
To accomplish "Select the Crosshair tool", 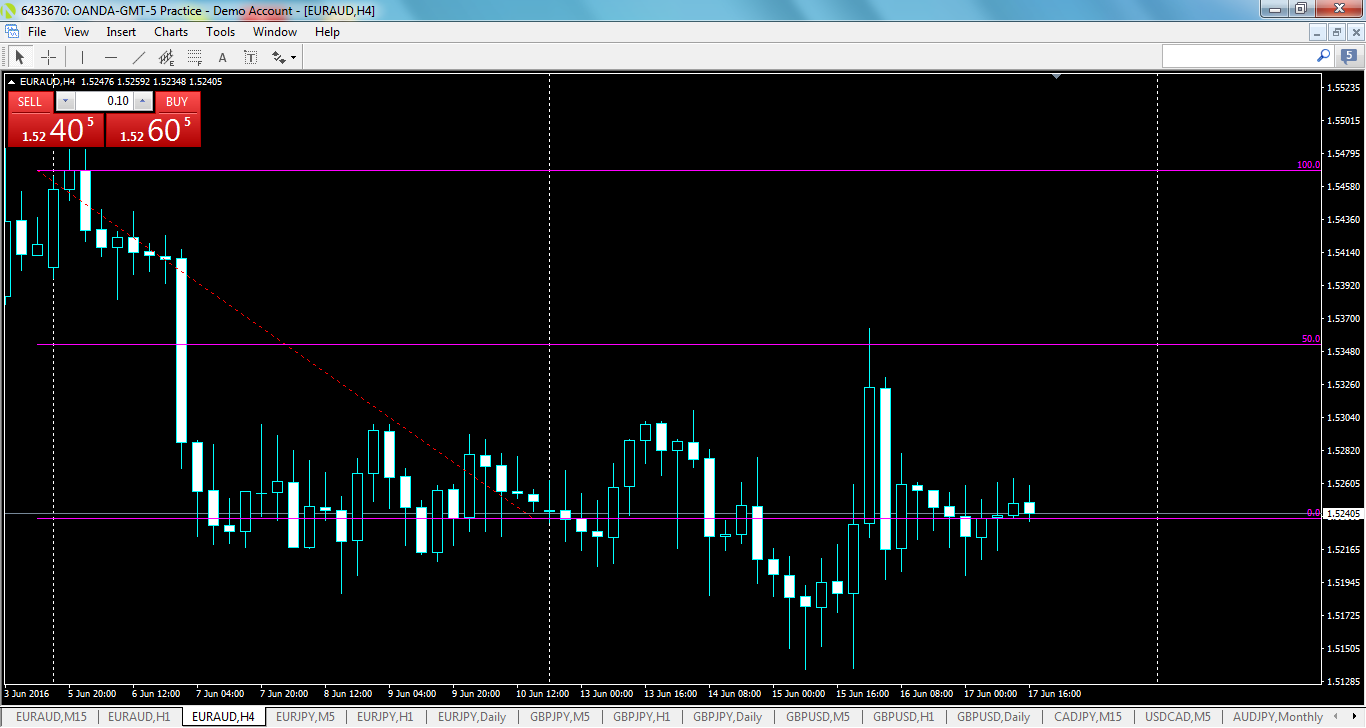I will pos(47,57).
